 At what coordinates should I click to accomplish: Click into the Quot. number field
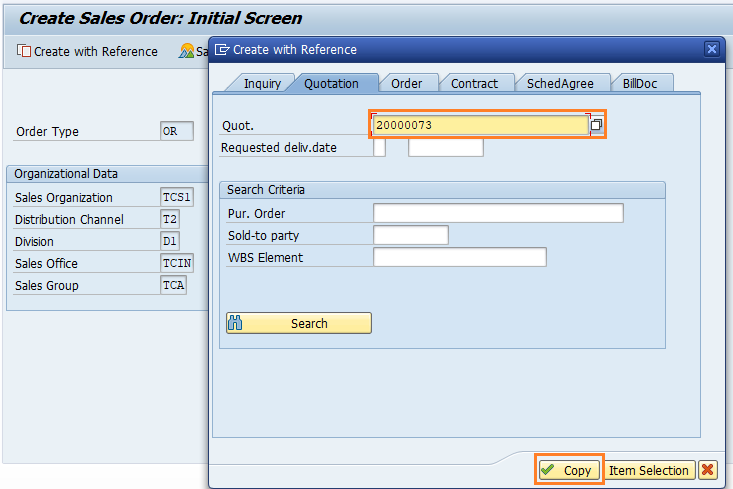point(479,125)
